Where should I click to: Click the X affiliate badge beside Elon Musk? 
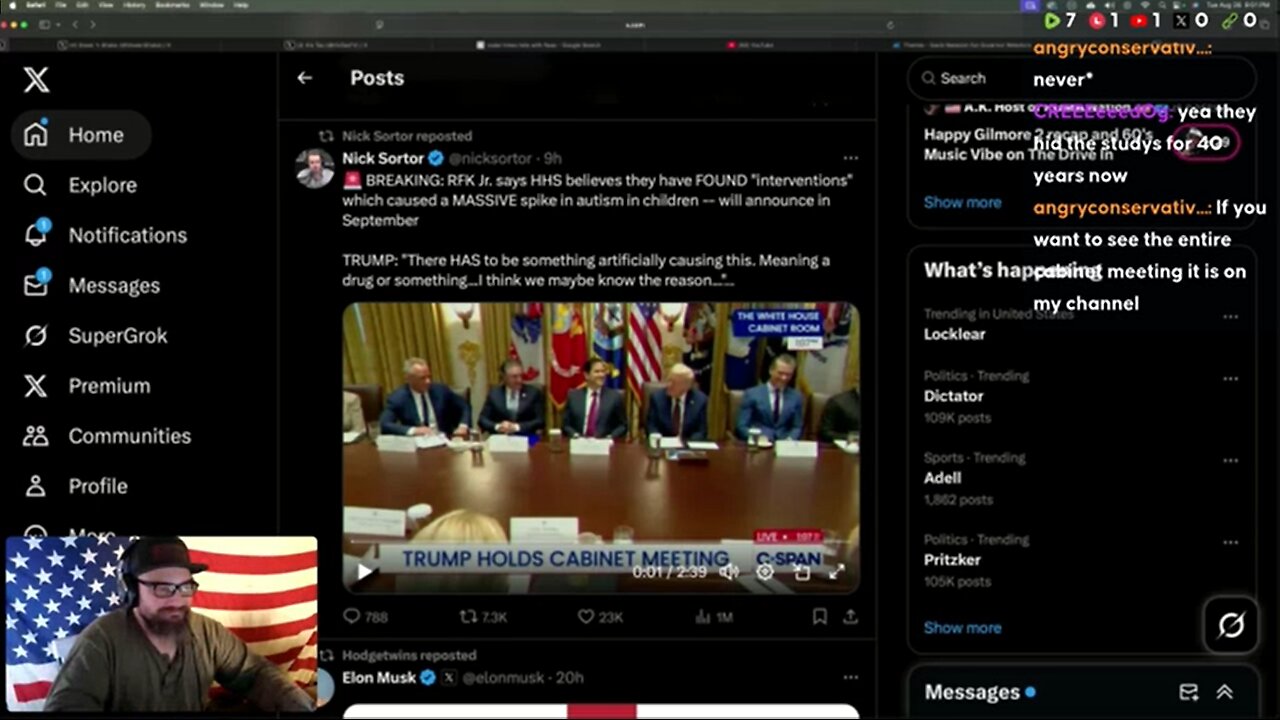(x=449, y=678)
